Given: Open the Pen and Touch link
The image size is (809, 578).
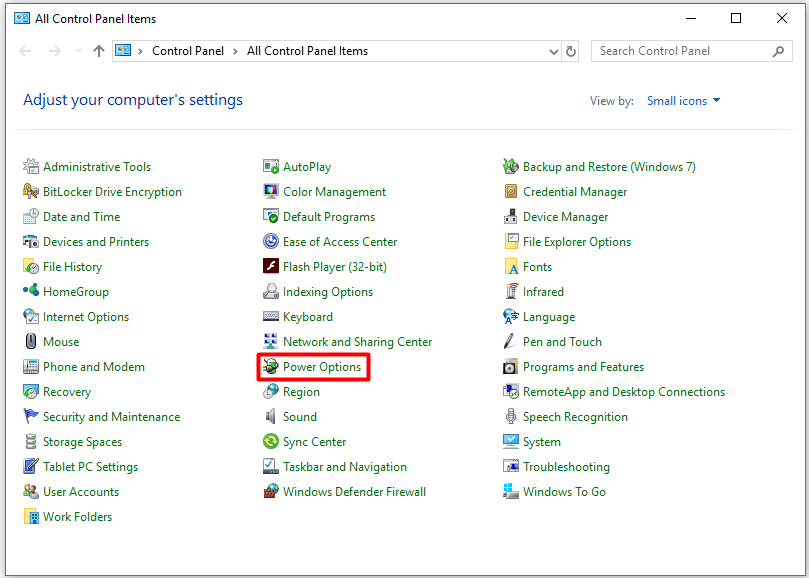Looking at the screenshot, I should (x=562, y=342).
